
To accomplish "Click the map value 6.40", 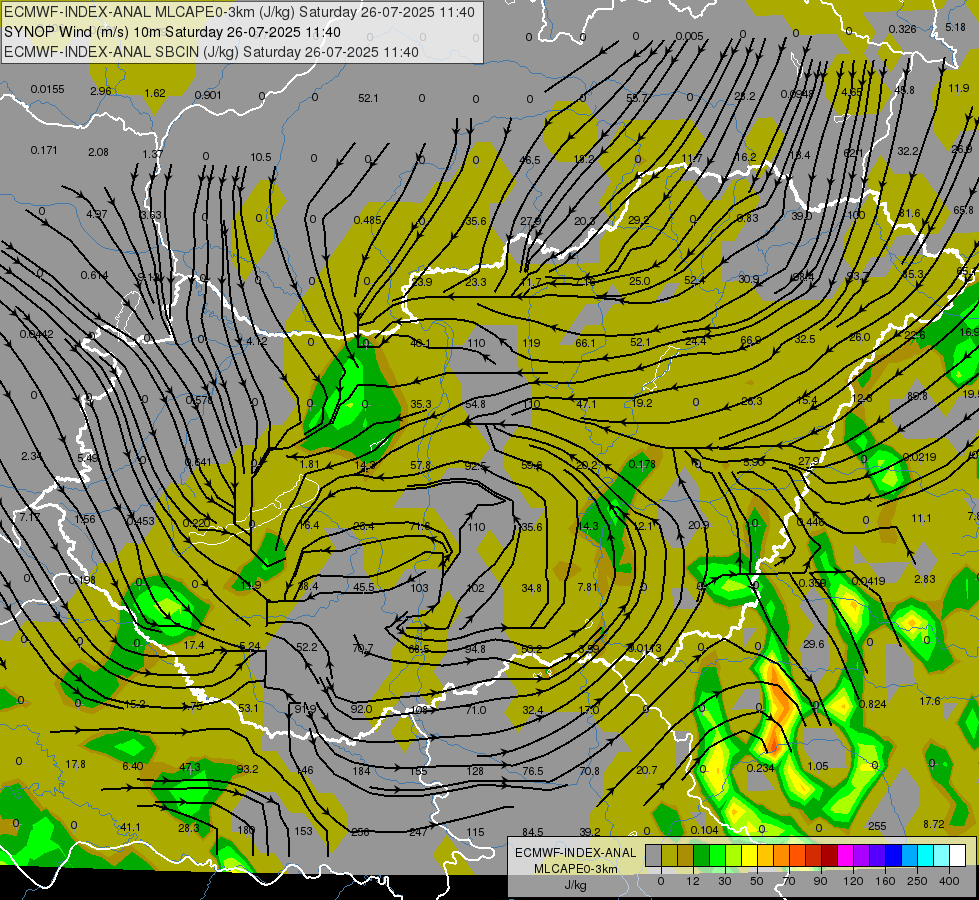I will point(132,766).
